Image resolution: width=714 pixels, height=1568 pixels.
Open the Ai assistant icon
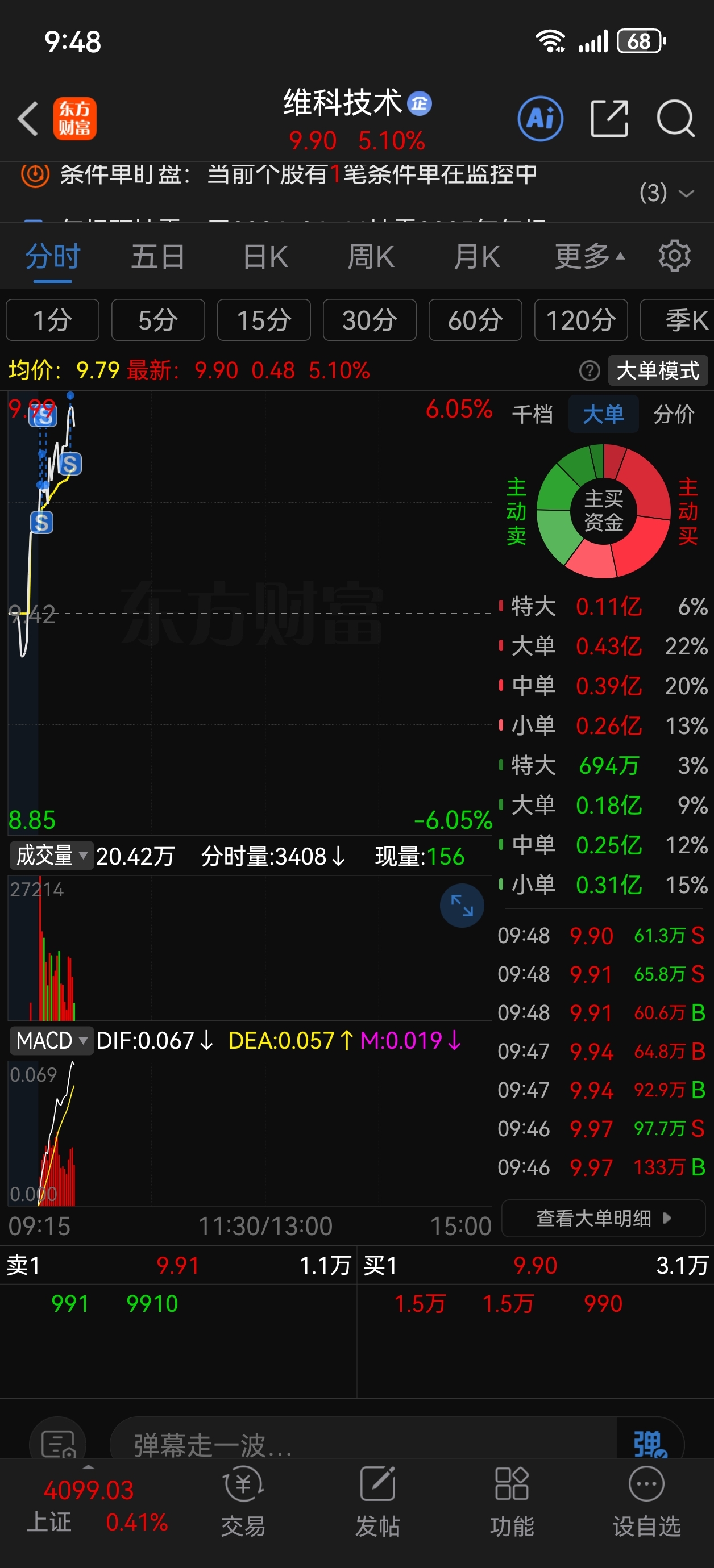tap(541, 119)
